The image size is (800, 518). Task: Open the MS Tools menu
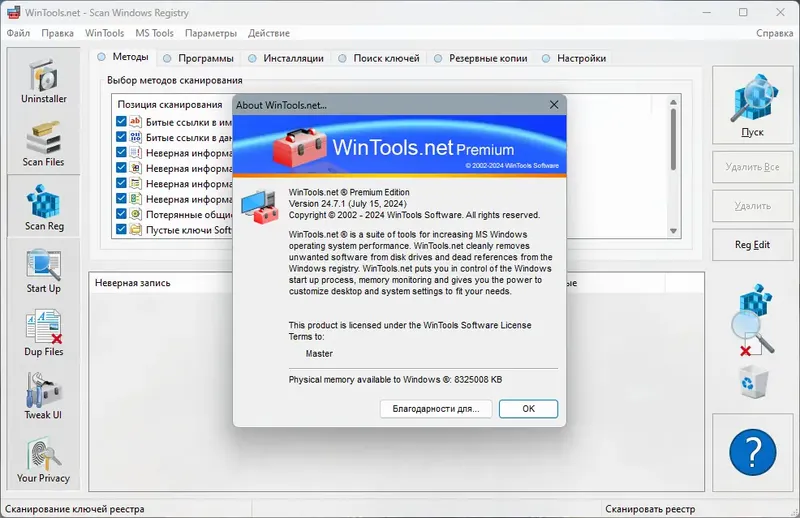[155, 33]
